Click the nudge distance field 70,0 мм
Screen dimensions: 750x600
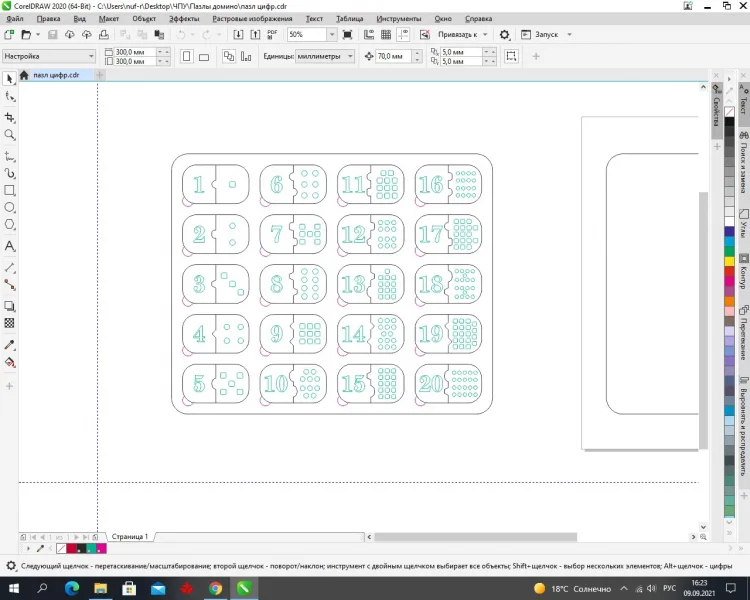pos(394,56)
